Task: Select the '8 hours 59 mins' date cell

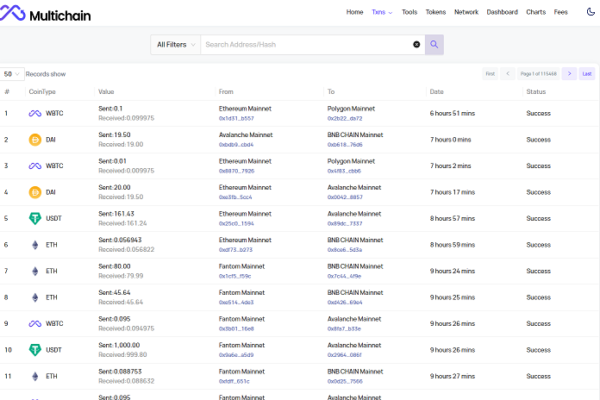Action: 452,245
